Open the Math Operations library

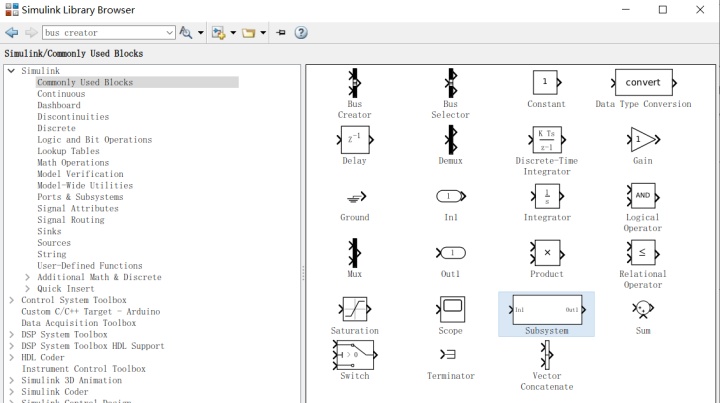click(73, 162)
